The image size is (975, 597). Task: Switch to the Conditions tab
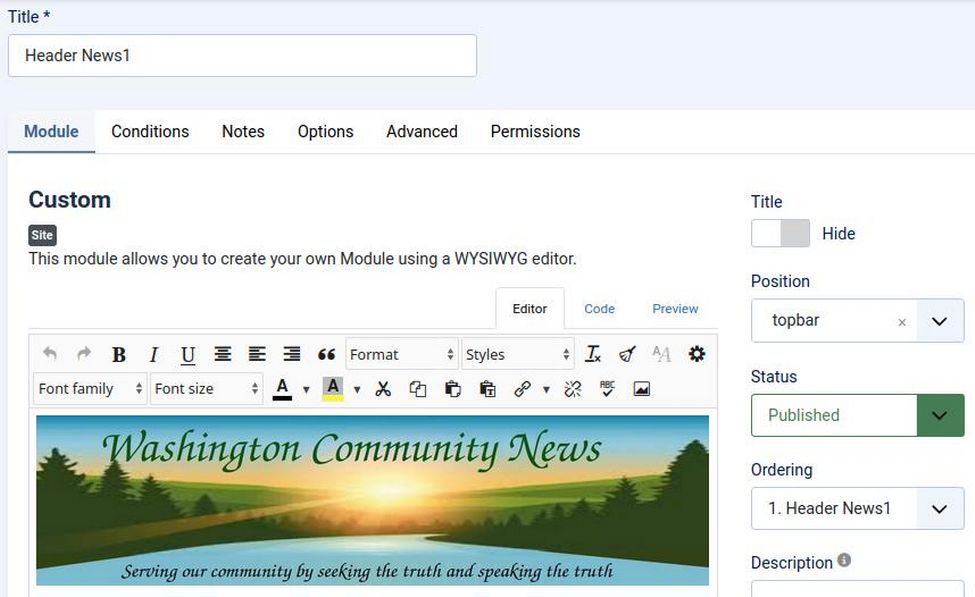pos(150,131)
